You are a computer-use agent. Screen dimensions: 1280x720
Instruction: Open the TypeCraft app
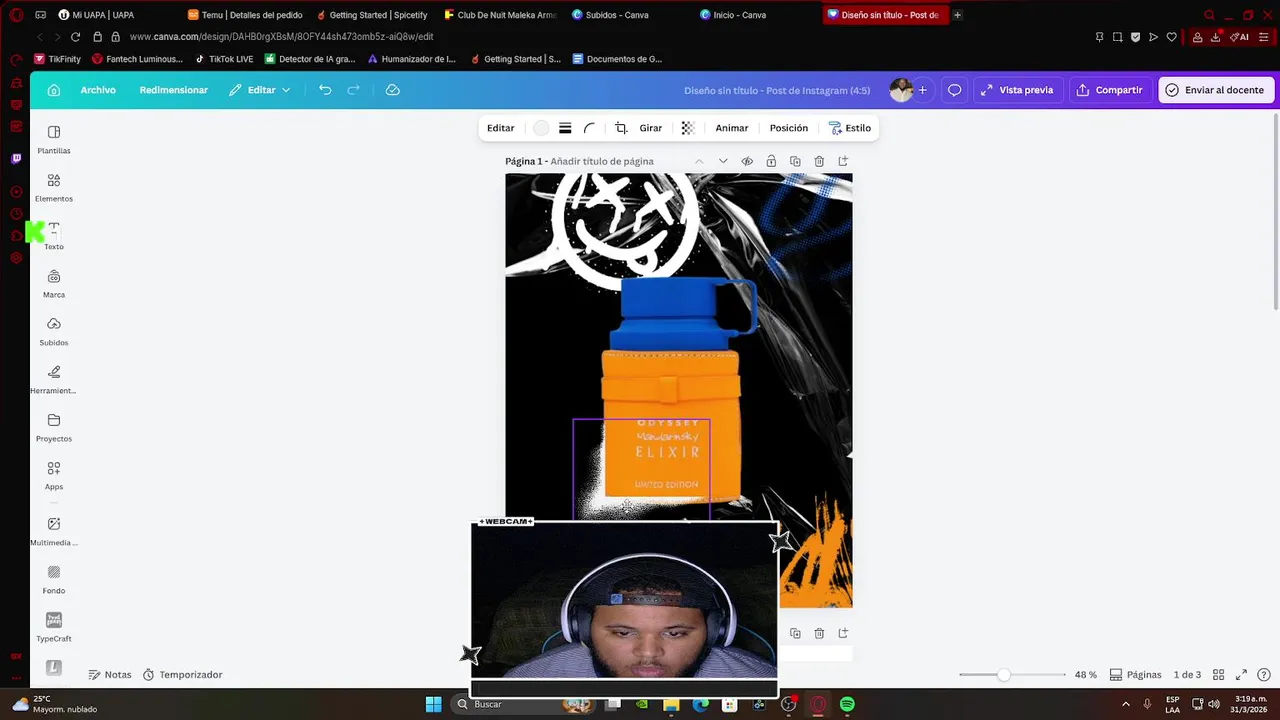pos(54,627)
